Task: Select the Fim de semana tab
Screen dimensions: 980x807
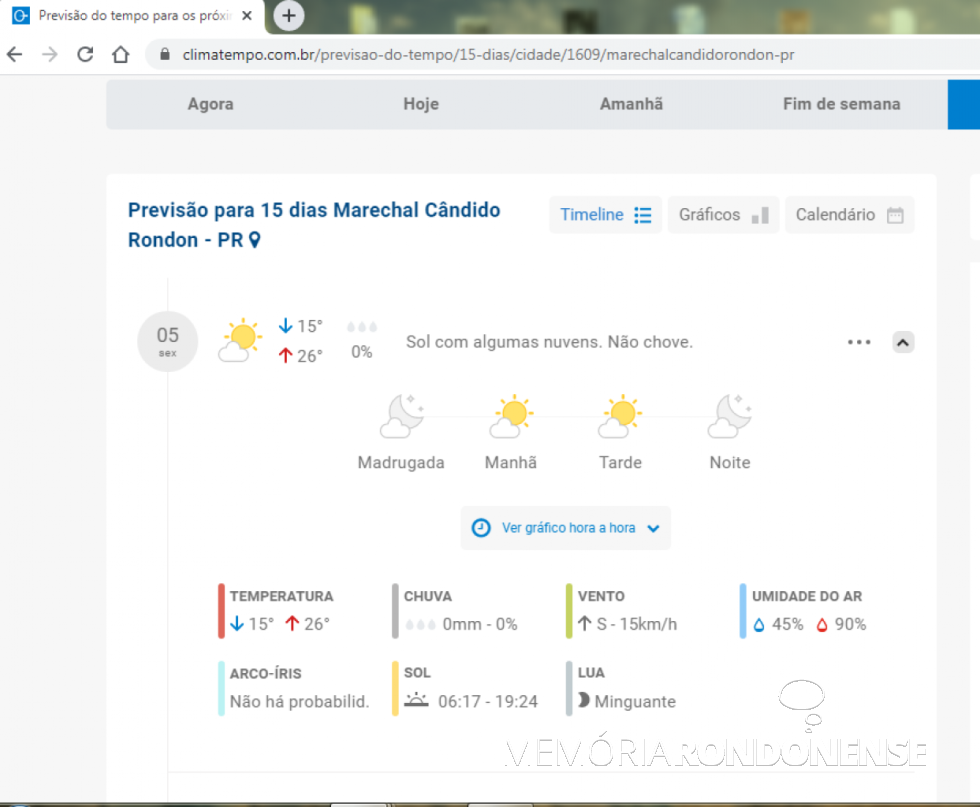Action: click(841, 104)
